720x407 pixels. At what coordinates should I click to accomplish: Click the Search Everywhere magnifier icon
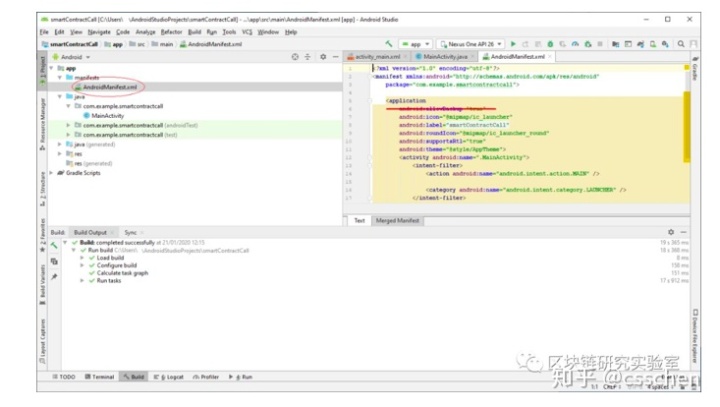click(x=681, y=44)
